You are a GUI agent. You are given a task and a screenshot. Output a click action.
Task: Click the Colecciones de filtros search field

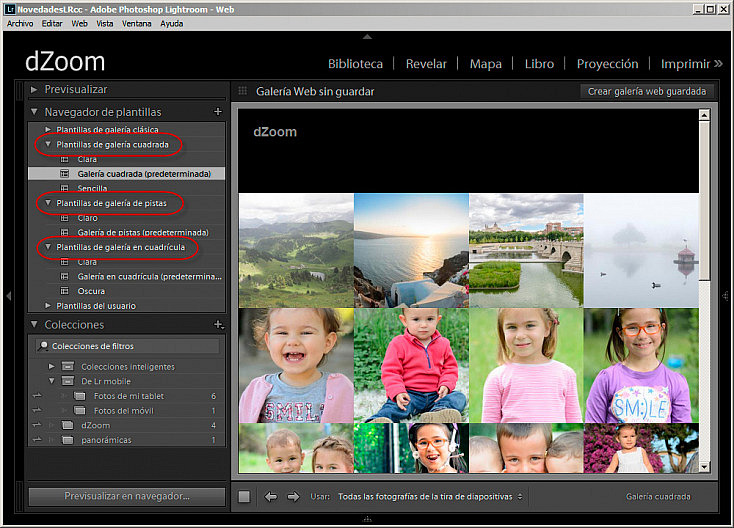(127, 346)
